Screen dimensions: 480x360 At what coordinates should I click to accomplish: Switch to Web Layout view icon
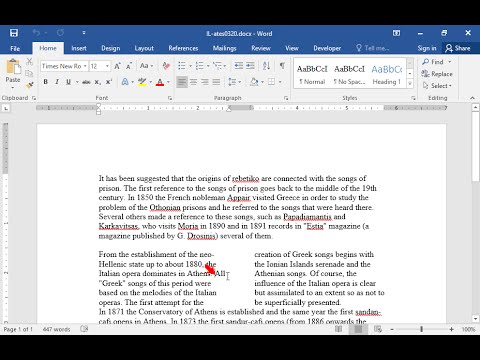point(378,329)
